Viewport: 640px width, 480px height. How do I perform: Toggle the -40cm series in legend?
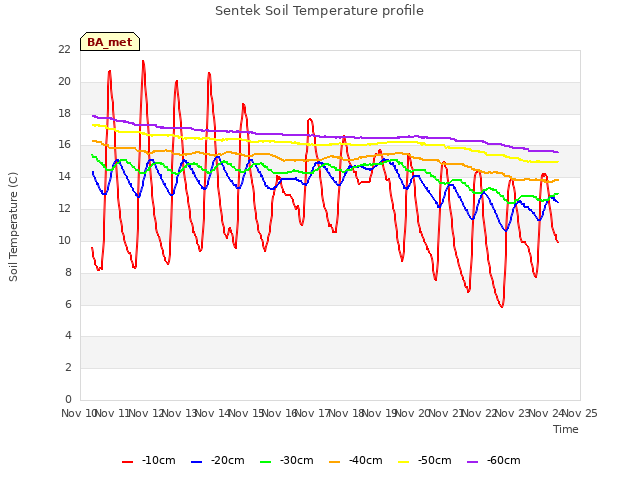(x=356, y=461)
